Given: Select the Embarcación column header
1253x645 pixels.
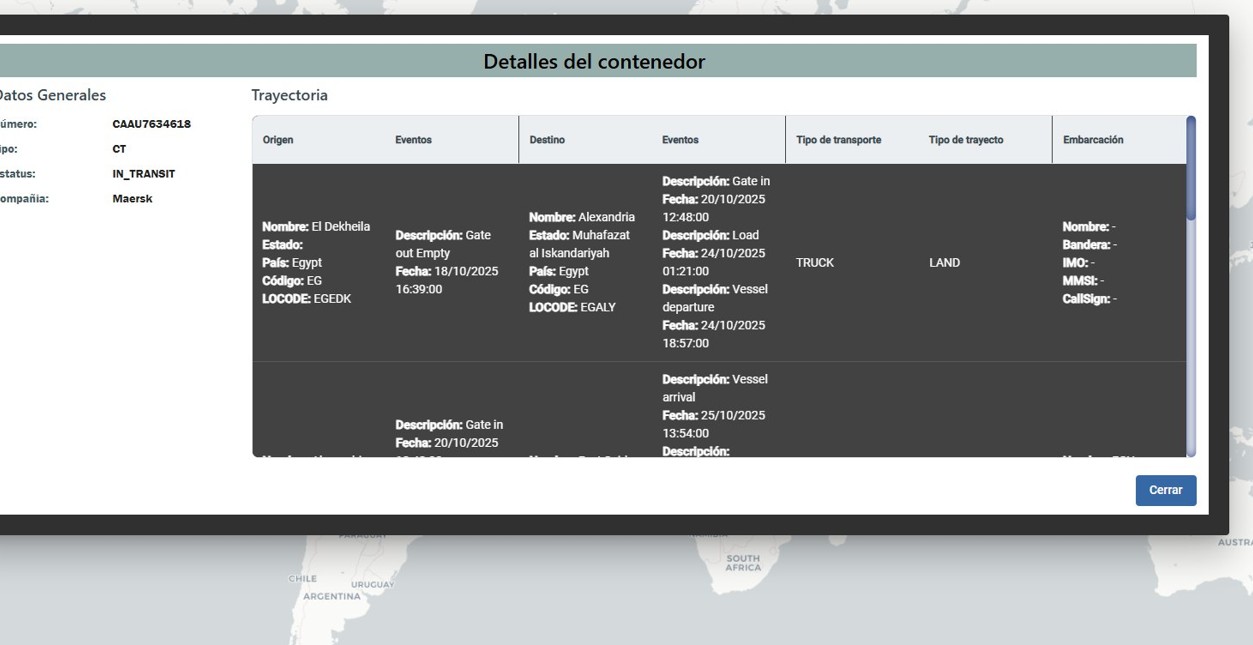Looking at the screenshot, I should pos(1093,140).
